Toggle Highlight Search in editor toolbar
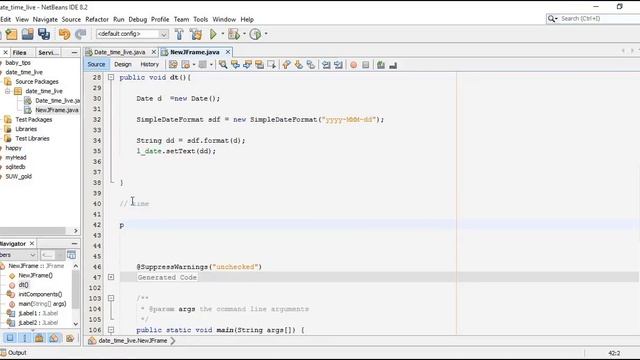Viewport: 640px width, 360px height. (260, 65)
